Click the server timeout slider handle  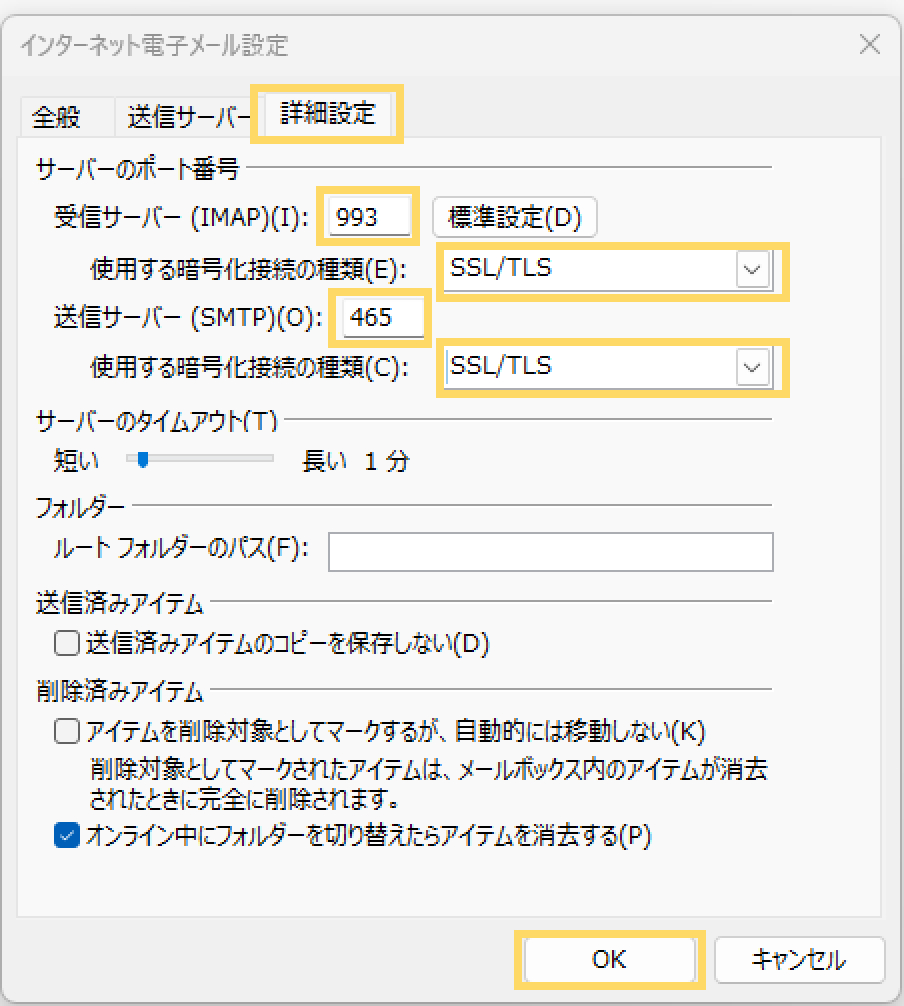[144, 460]
